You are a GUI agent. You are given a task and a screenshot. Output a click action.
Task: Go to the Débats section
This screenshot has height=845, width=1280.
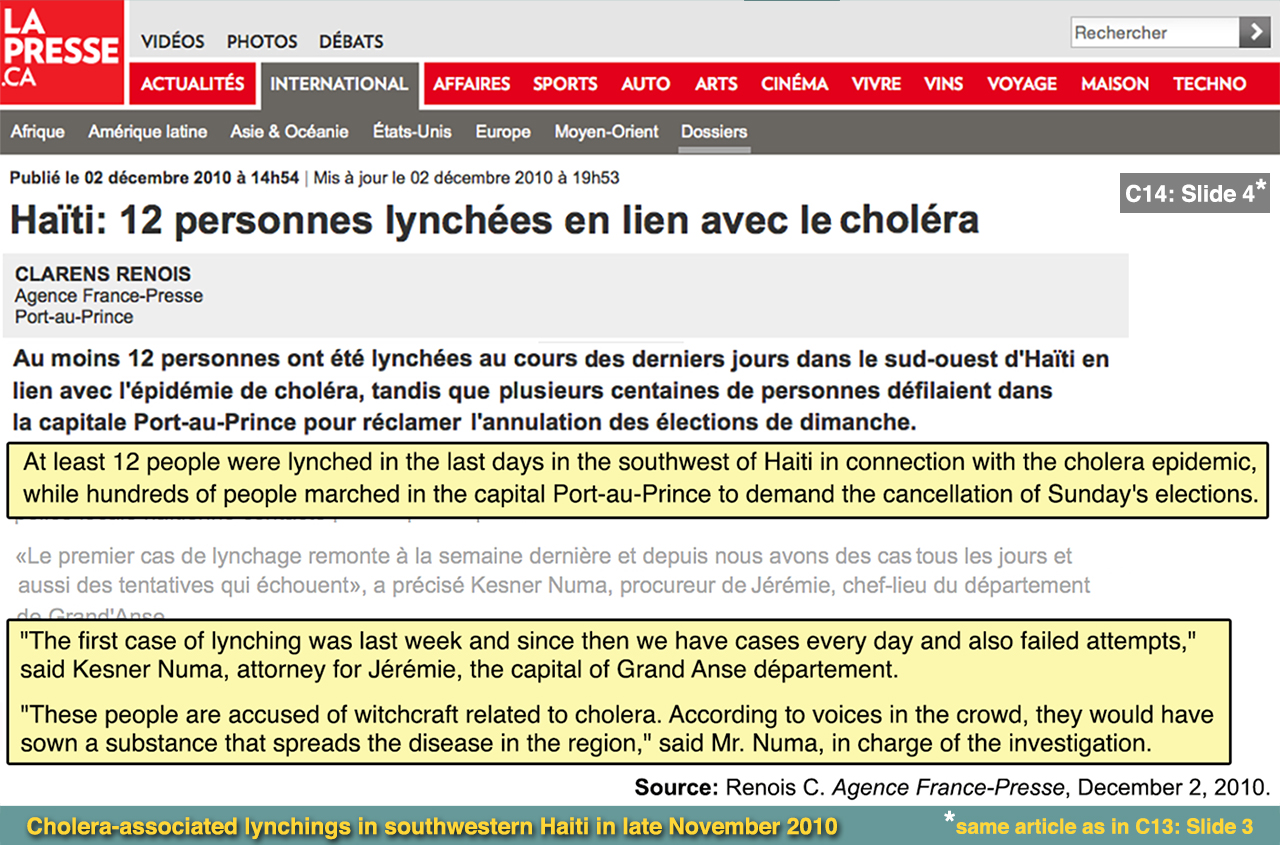point(351,42)
